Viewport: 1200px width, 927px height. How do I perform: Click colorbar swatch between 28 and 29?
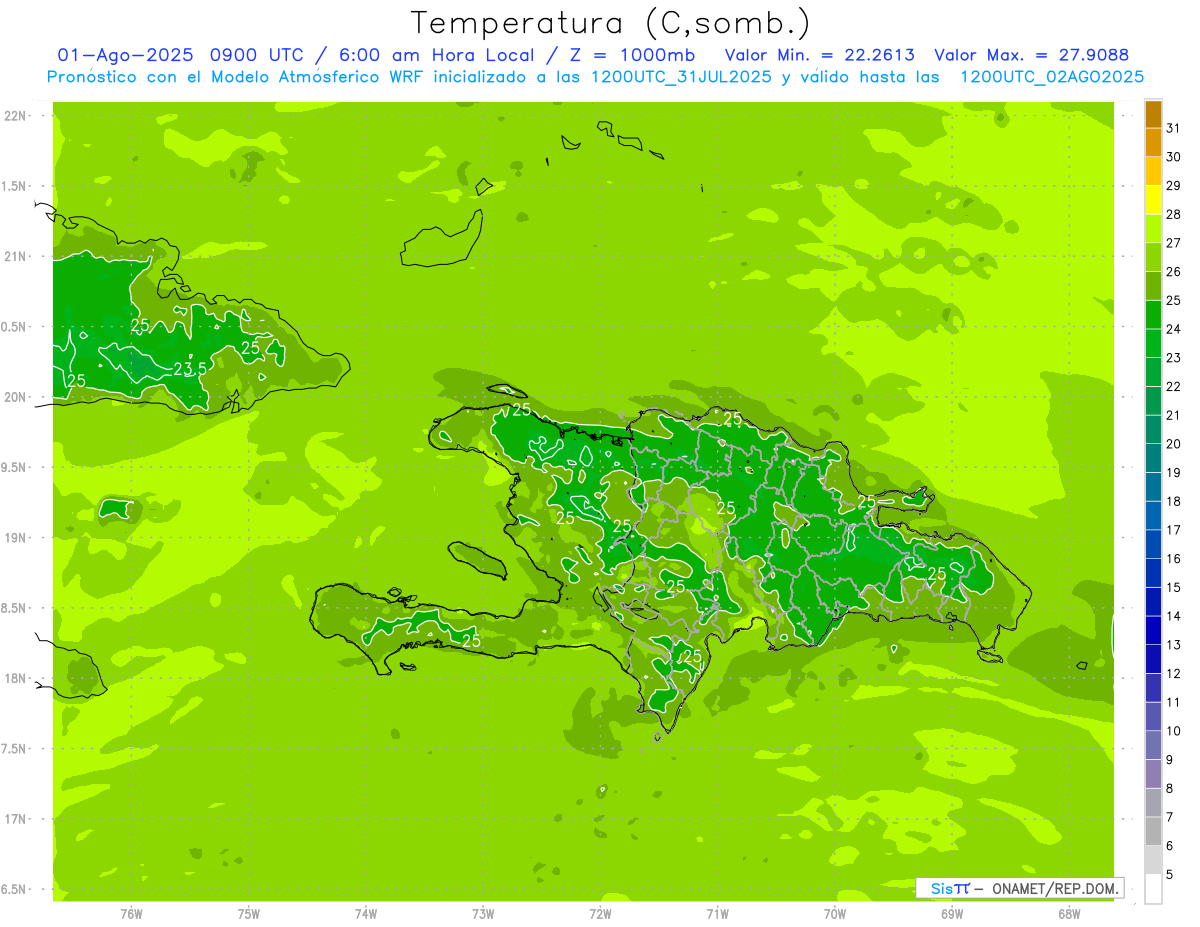coord(1153,201)
